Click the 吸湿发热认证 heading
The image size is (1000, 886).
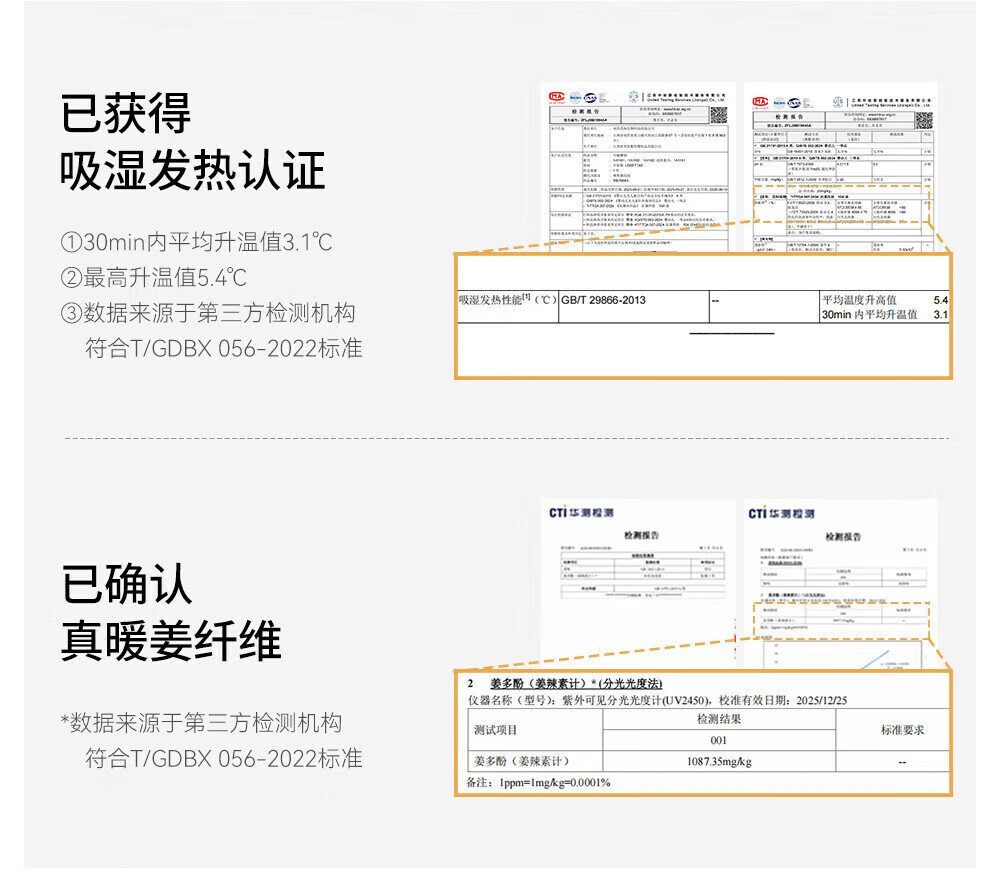point(193,171)
